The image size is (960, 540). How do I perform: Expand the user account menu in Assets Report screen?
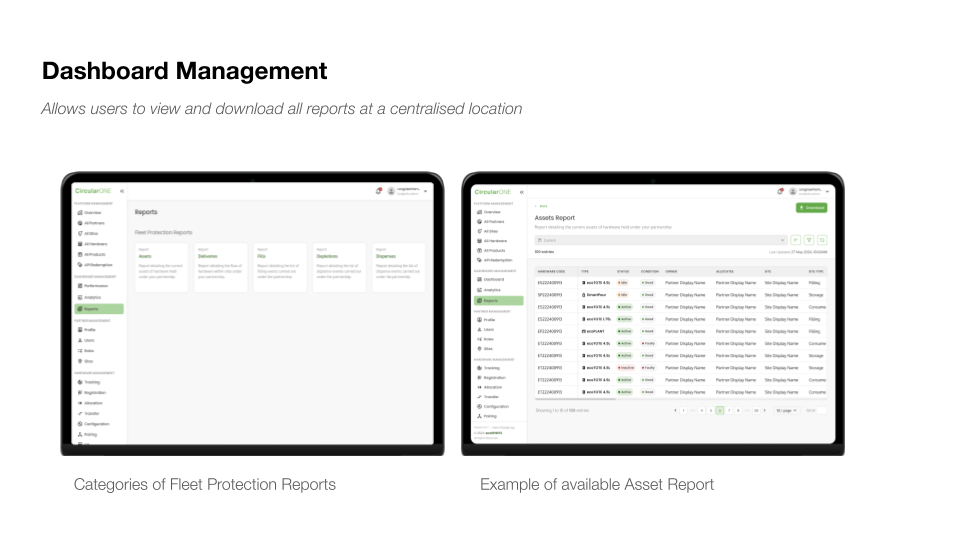(x=827, y=192)
